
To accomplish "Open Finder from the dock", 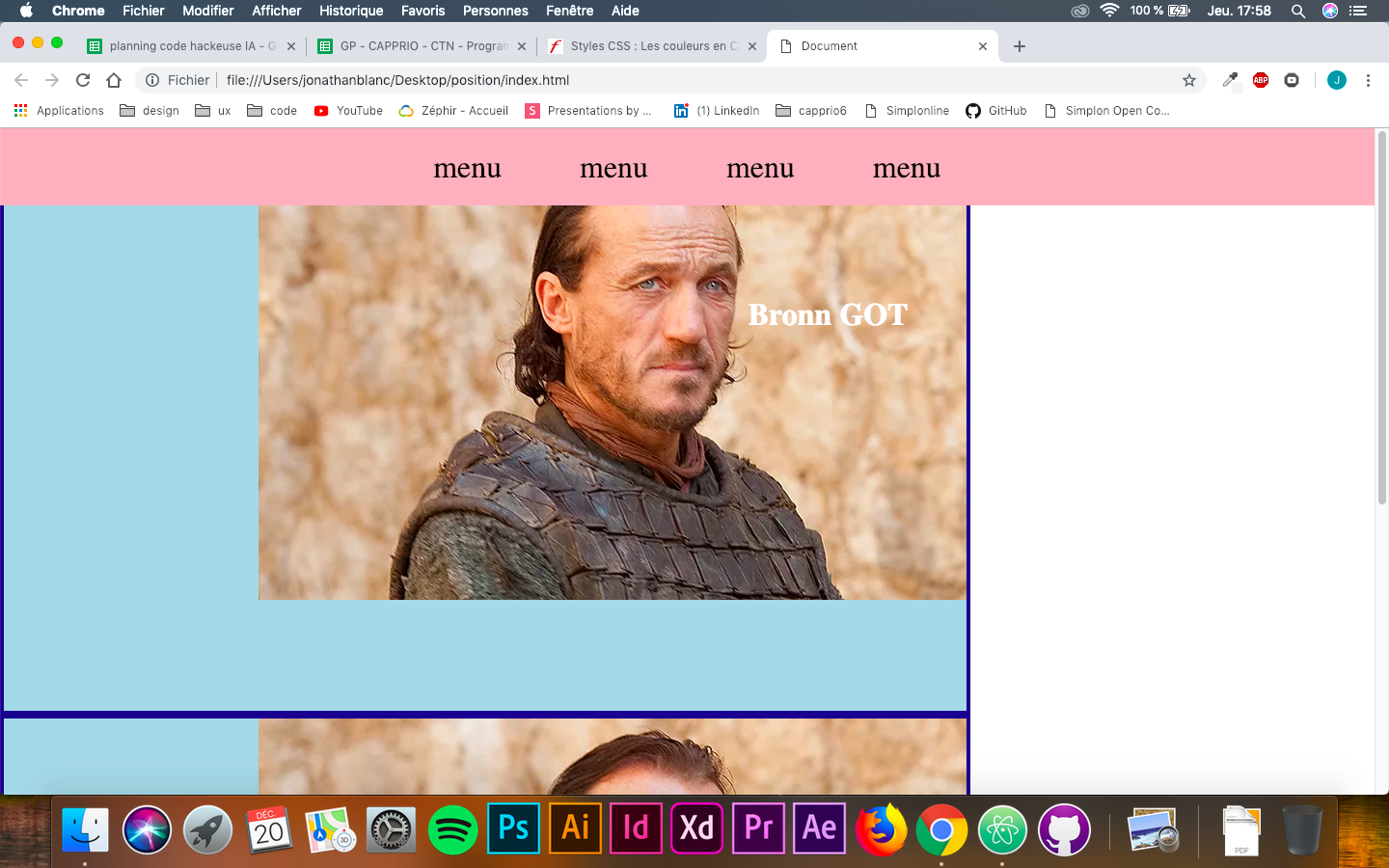I will [x=85, y=828].
